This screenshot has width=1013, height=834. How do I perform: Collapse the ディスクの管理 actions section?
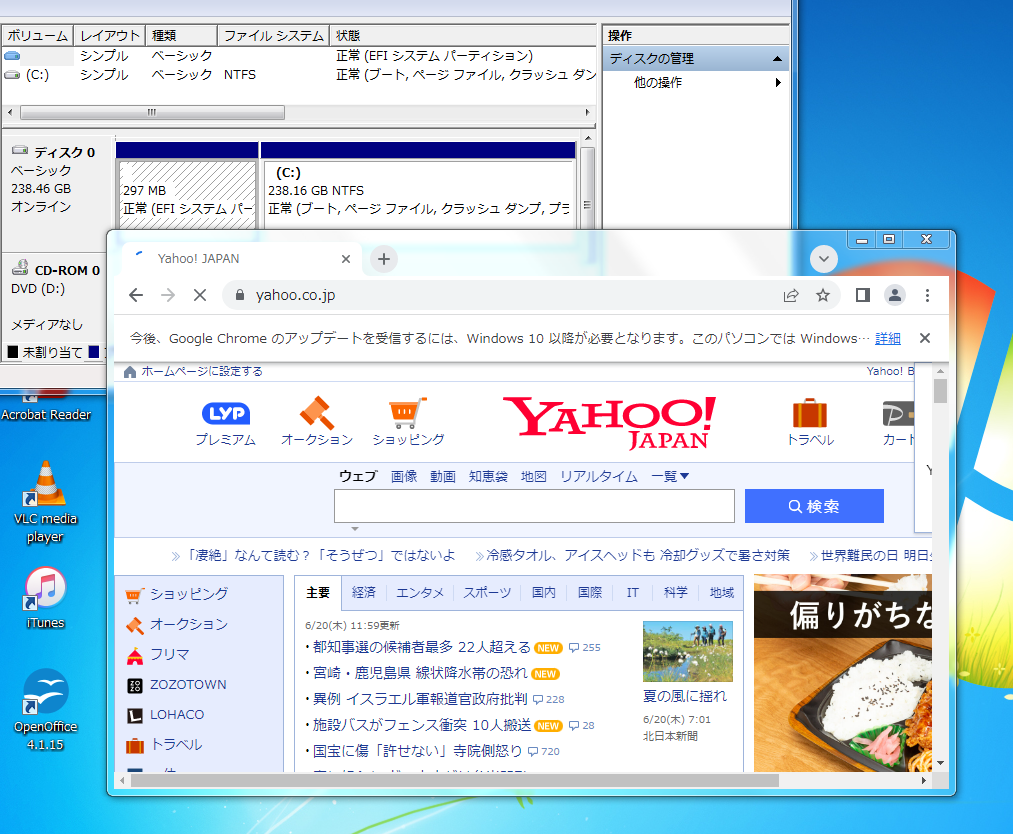coord(777,58)
